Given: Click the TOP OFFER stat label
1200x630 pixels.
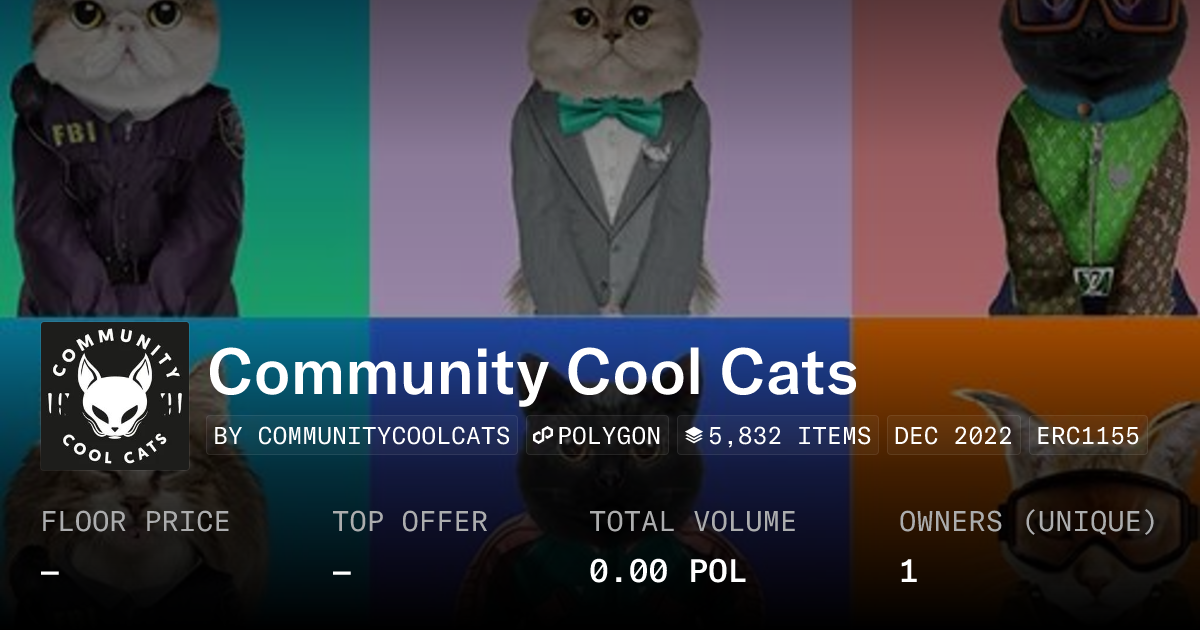Looking at the screenshot, I should pos(410,522).
